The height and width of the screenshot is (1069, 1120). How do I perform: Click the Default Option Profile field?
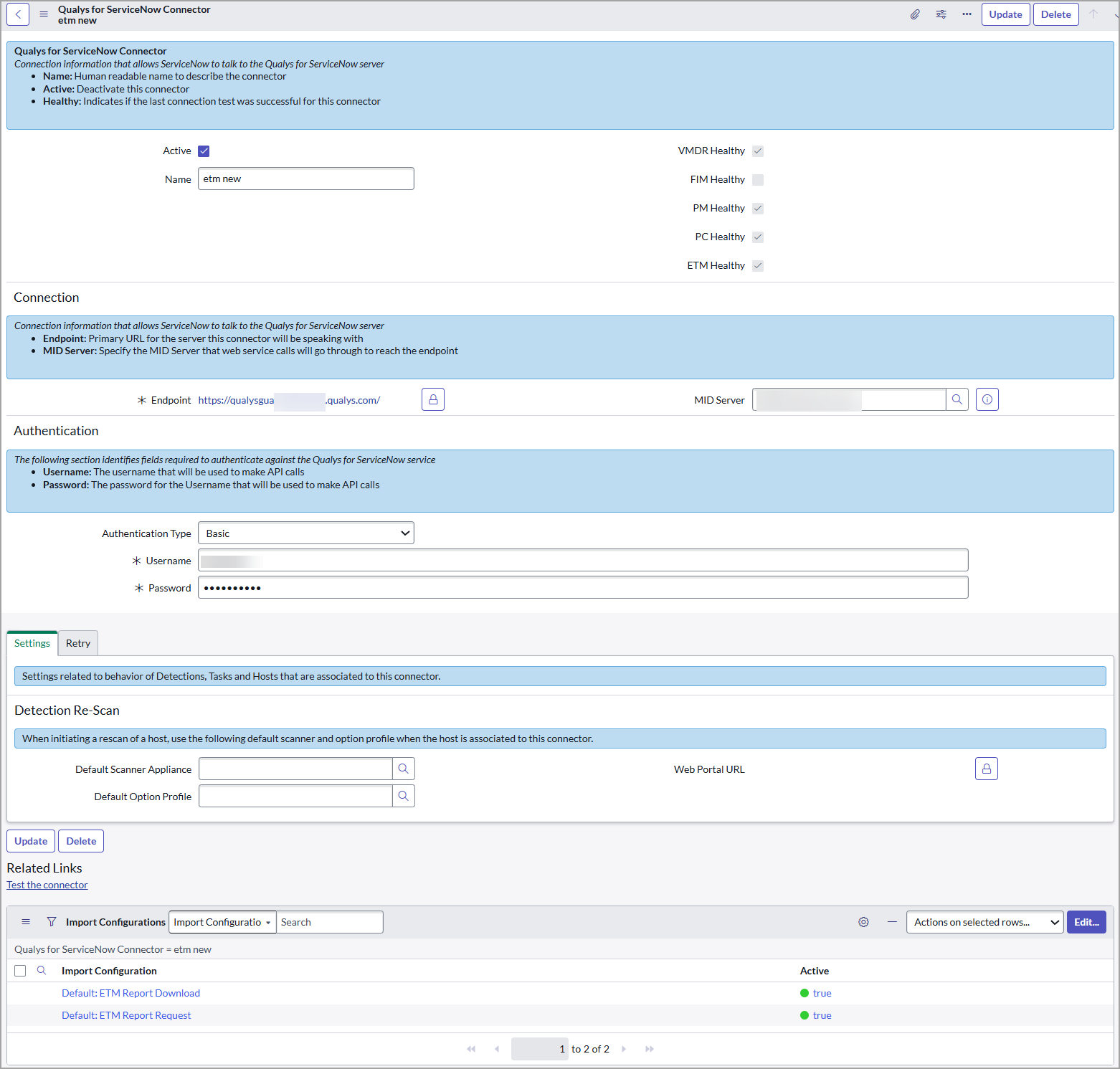pyautogui.click(x=295, y=796)
